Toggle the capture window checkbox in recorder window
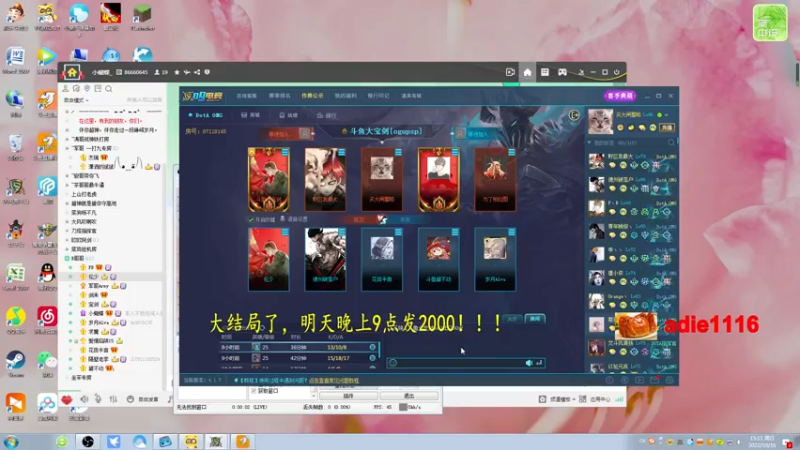Screen dimensions: 800x450 click(x=254, y=391)
